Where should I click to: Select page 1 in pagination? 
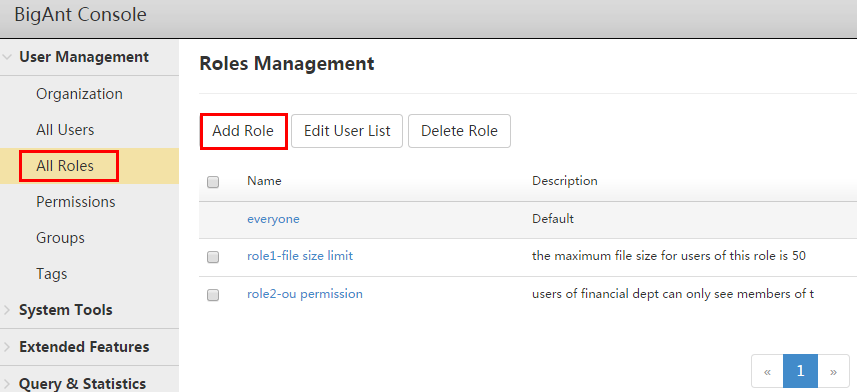800,371
